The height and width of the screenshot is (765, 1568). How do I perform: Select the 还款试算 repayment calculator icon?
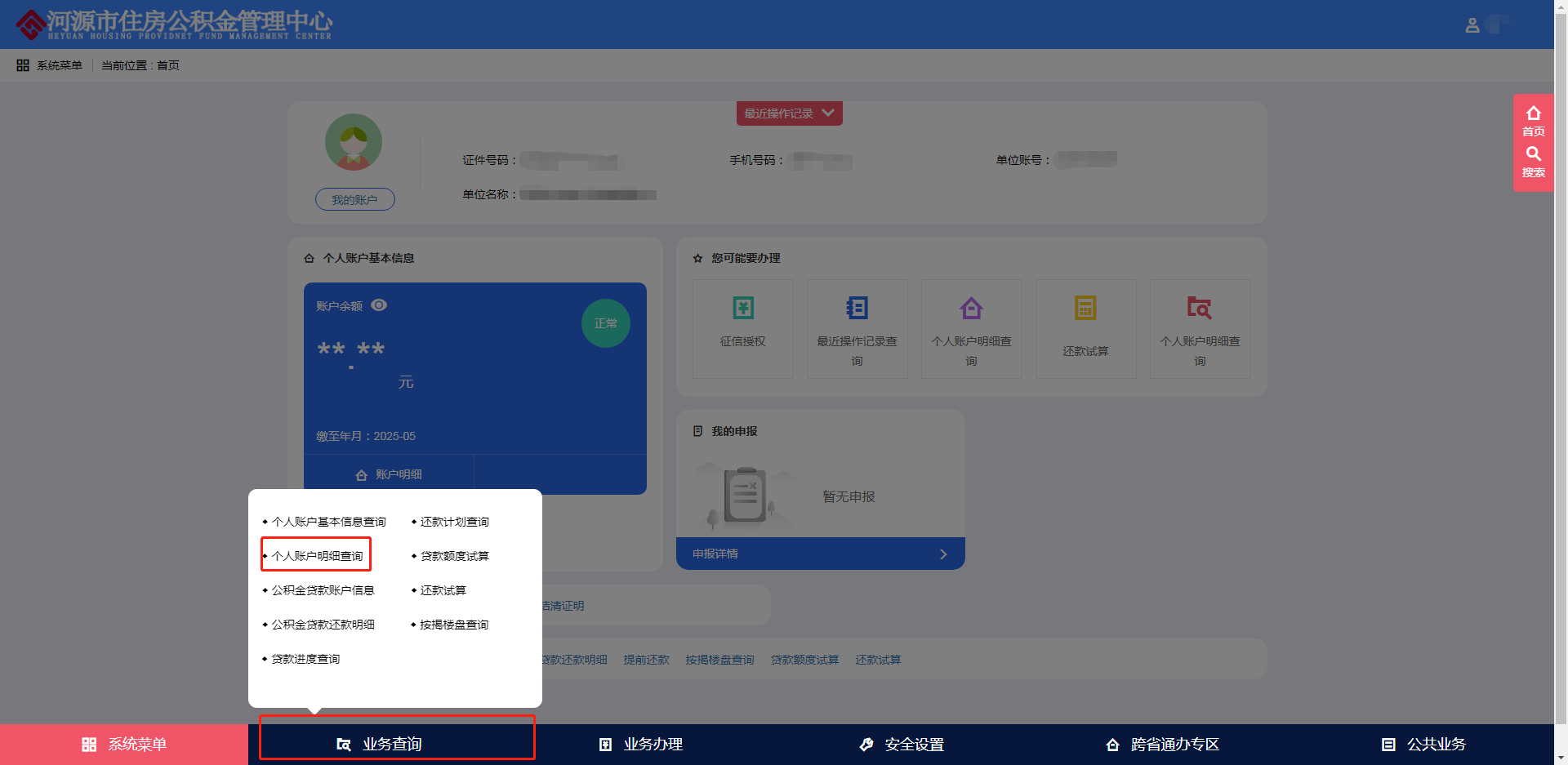[1085, 308]
